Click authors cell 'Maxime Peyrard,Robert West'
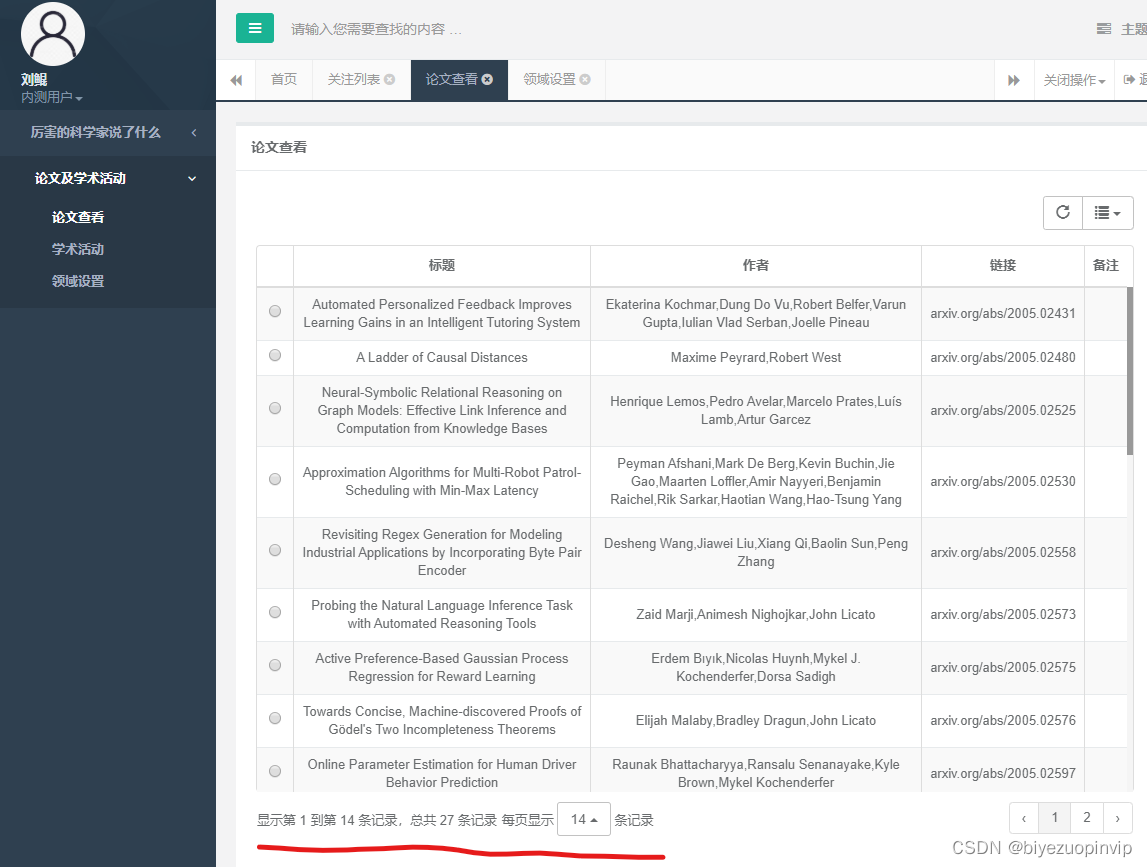 click(756, 358)
